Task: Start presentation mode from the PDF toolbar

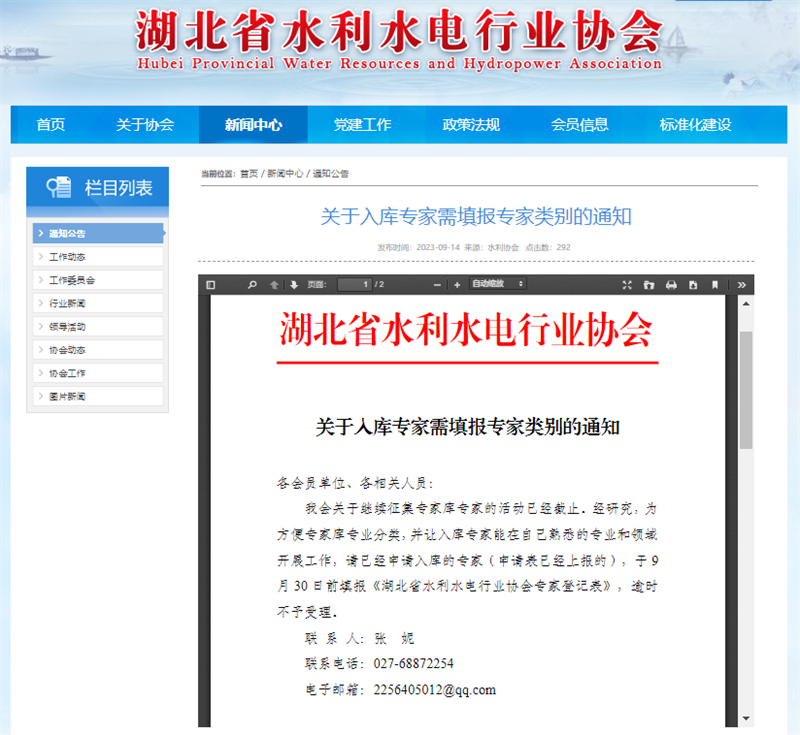Action: (x=625, y=285)
